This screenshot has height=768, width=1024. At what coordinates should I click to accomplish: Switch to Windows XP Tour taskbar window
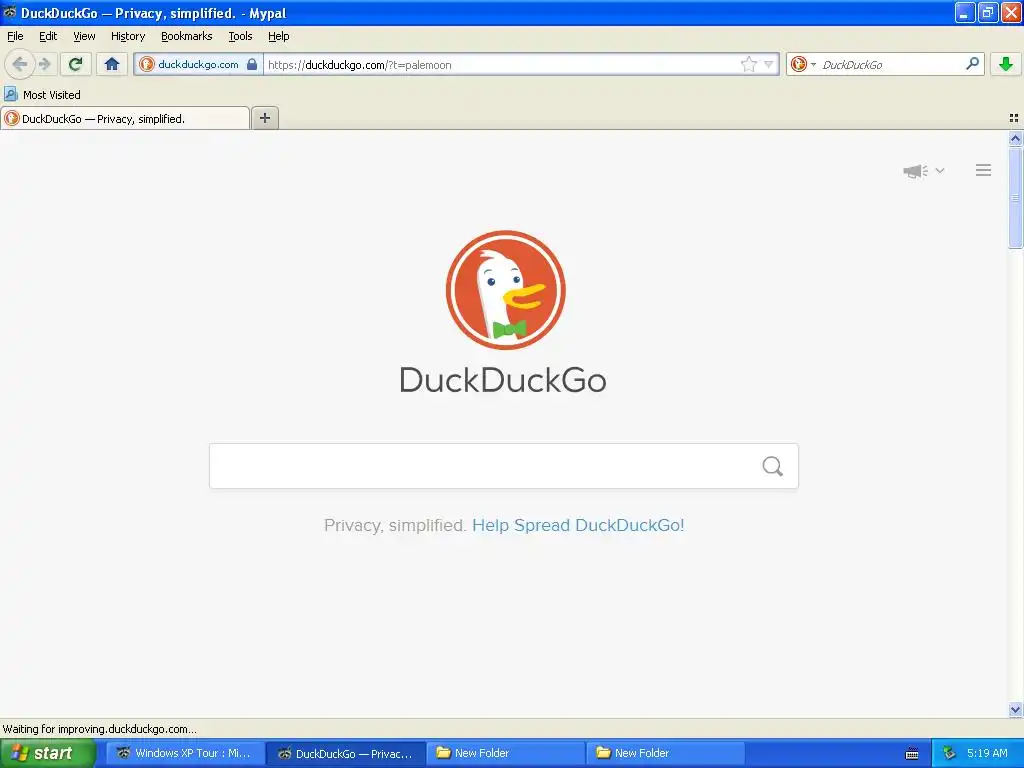tap(186, 753)
